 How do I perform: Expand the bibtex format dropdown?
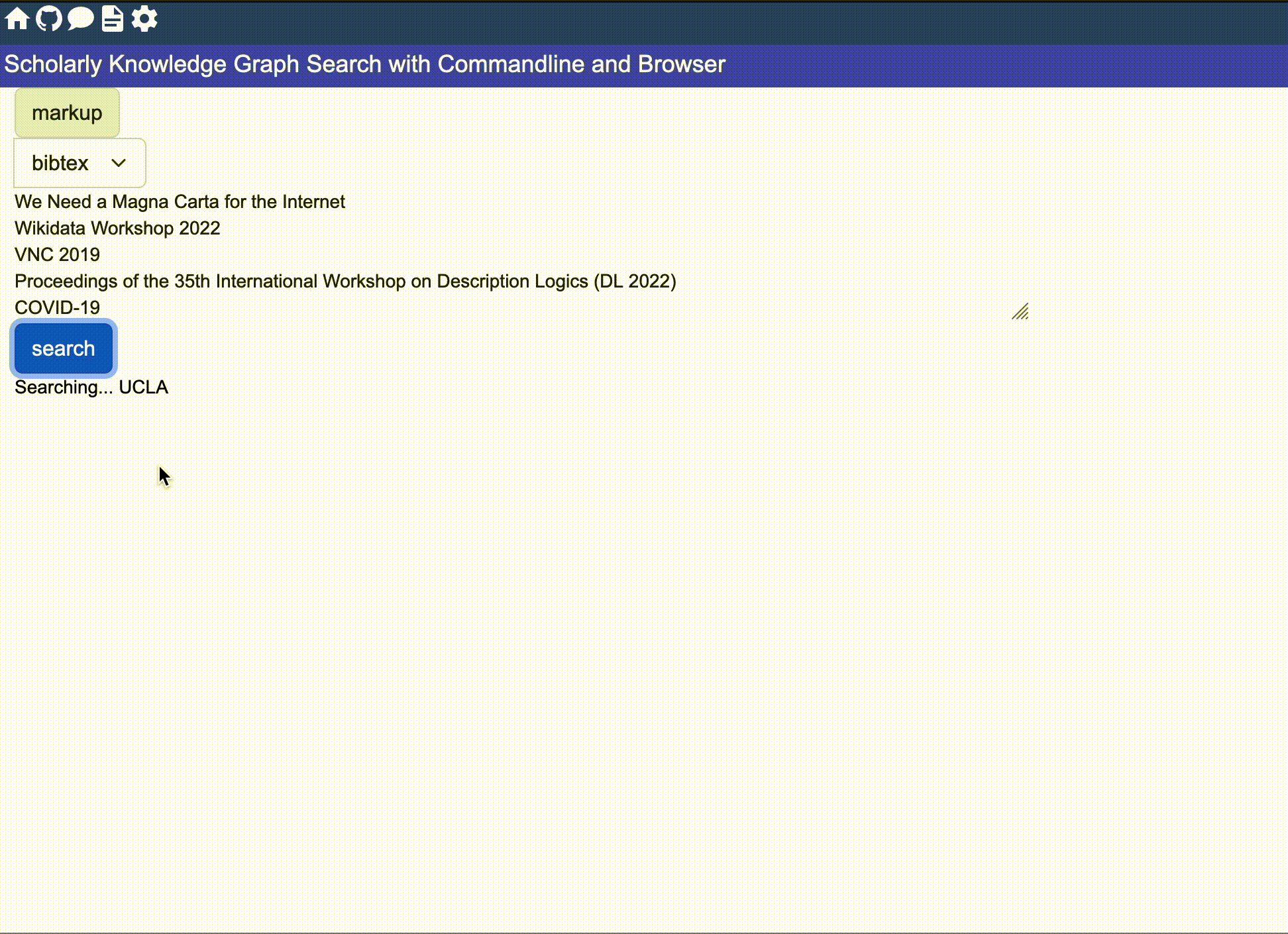[x=79, y=163]
